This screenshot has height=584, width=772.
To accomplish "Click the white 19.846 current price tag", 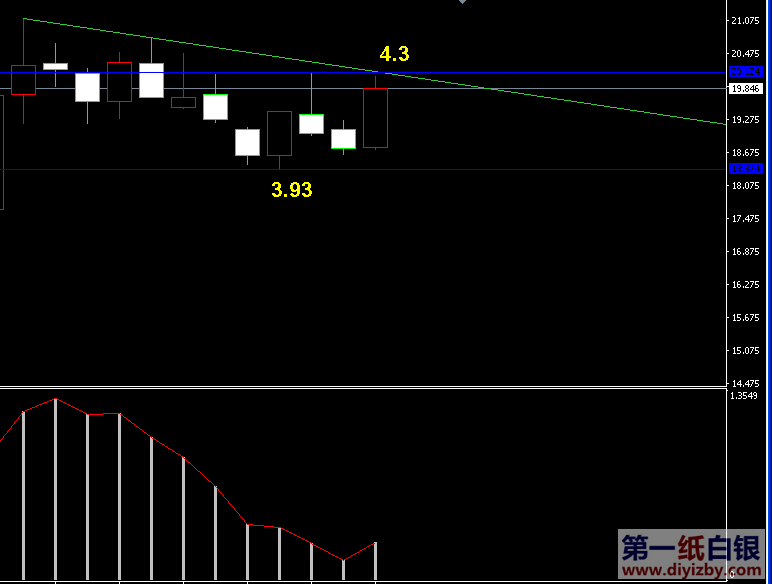I will (x=745, y=89).
